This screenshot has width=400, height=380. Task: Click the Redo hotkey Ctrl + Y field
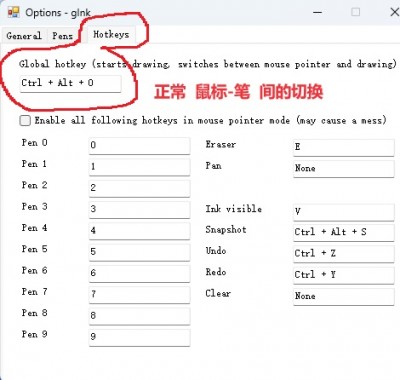point(344,275)
